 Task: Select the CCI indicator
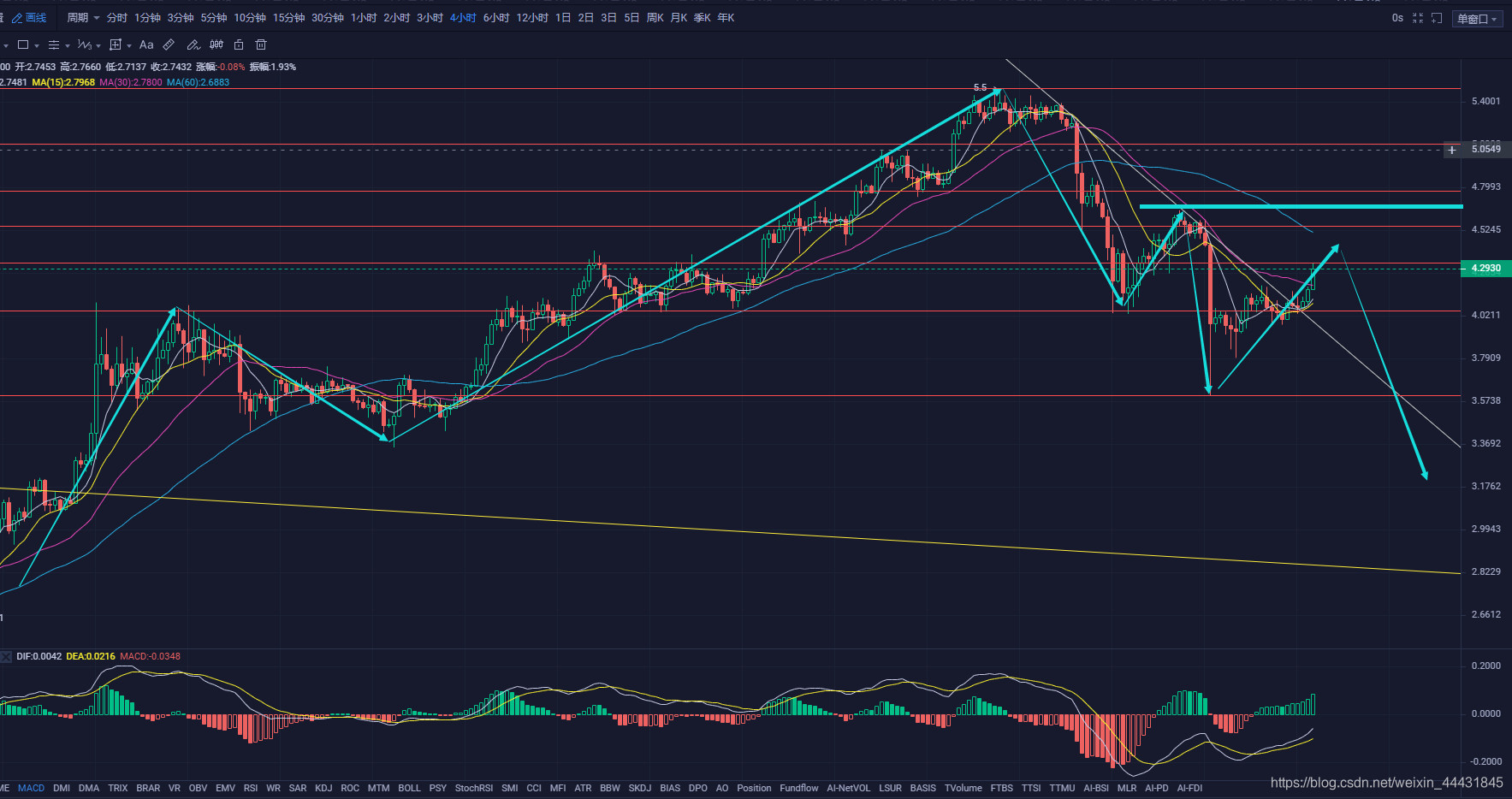[x=534, y=788]
